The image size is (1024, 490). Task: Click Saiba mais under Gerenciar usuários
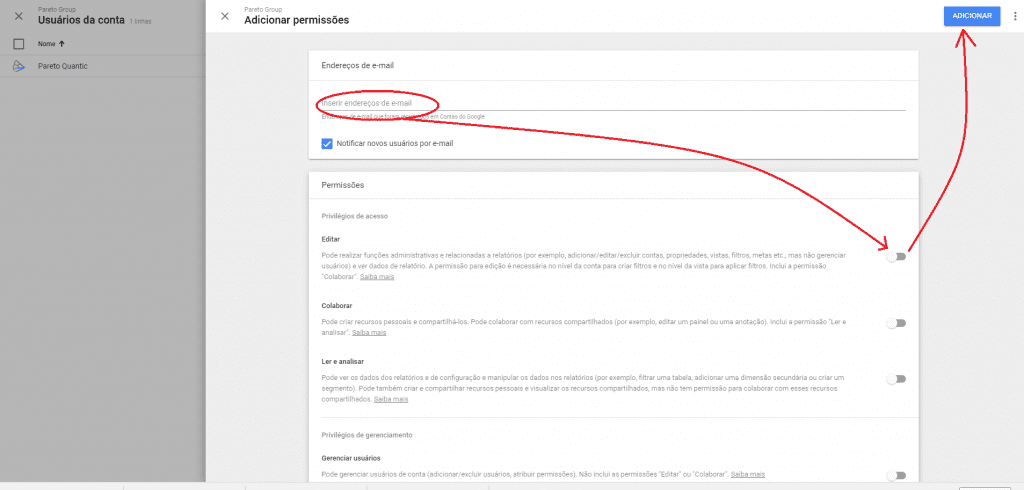pos(748,473)
